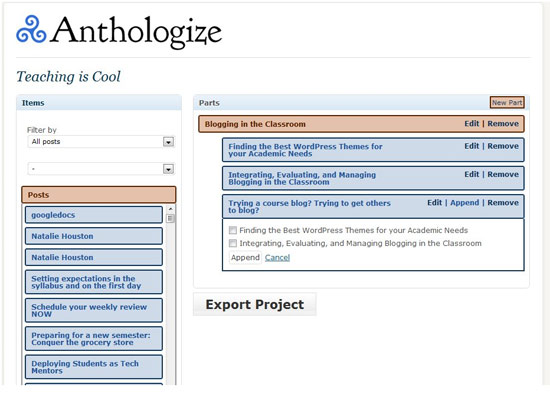
Task: Remove Integrating, Evaluating, and Managing Blogging item
Action: (x=503, y=174)
